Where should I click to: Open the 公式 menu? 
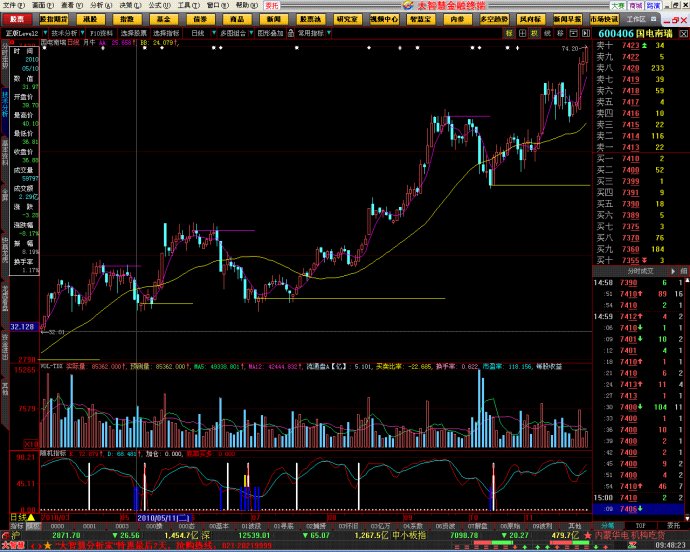coord(159,5)
